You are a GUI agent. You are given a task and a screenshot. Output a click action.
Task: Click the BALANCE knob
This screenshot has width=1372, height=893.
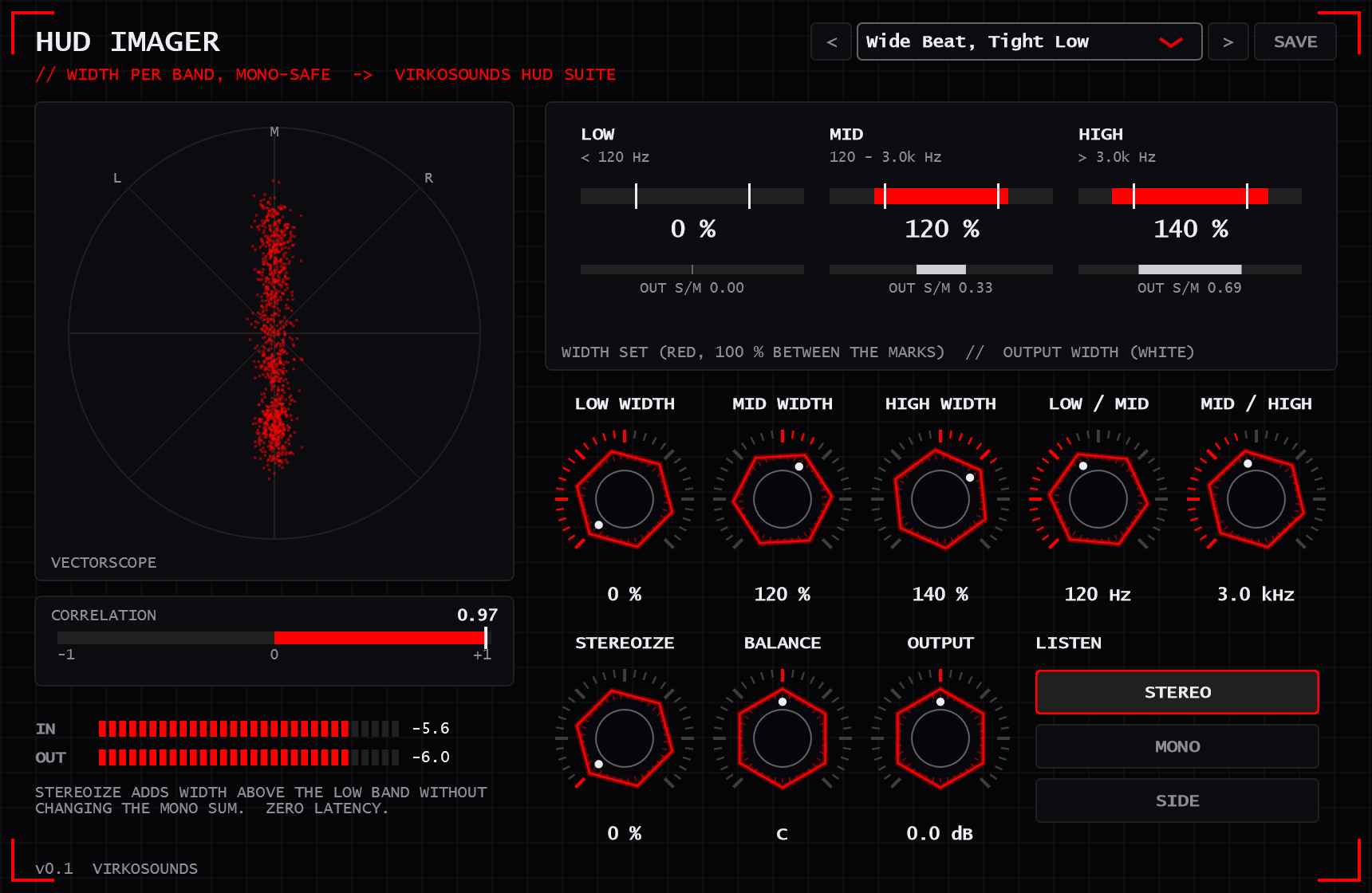pos(783,738)
